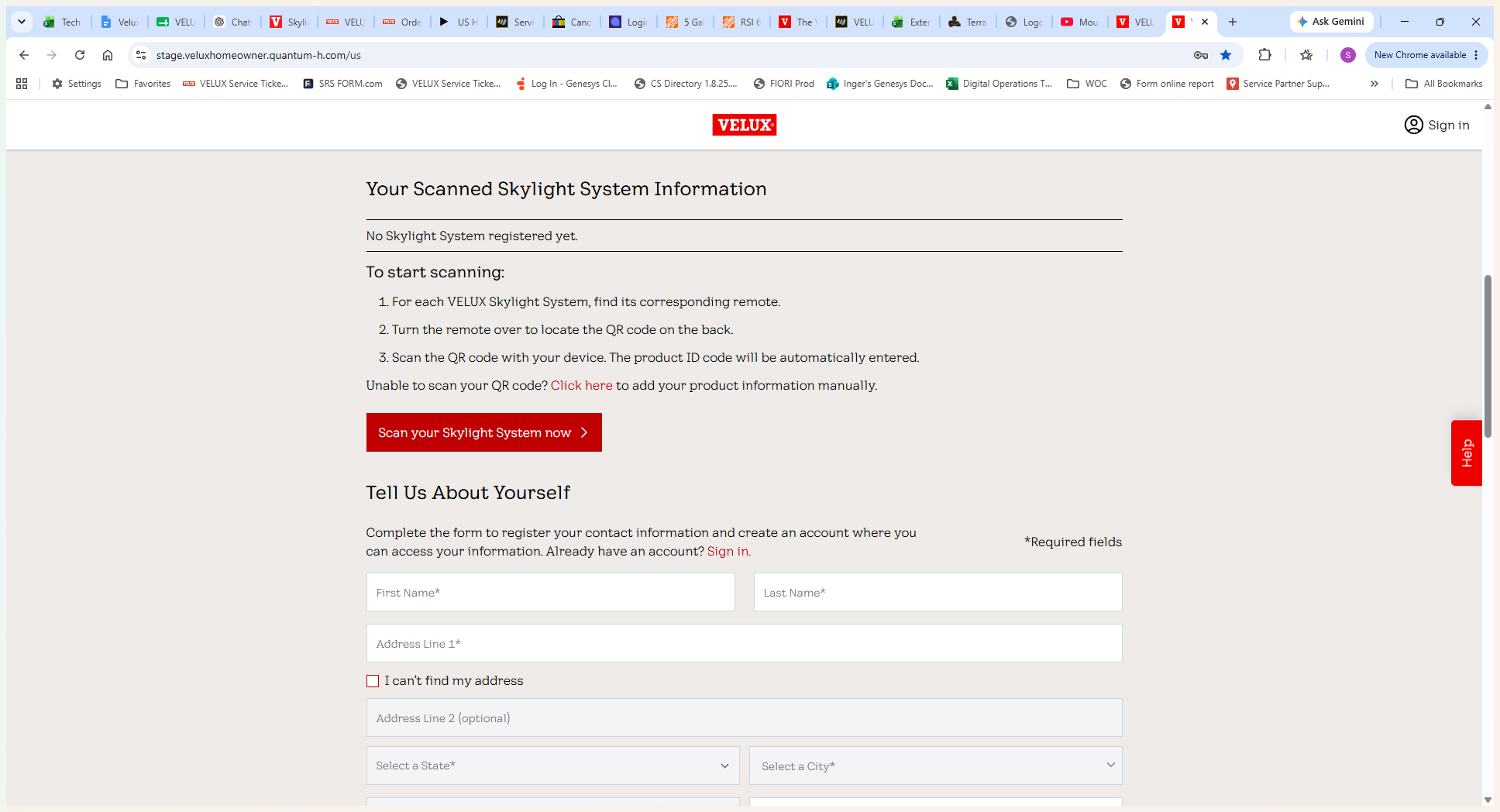Image resolution: width=1500 pixels, height=812 pixels.
Task: Reload the page with the refresh icon
Action: coord(80,55)
